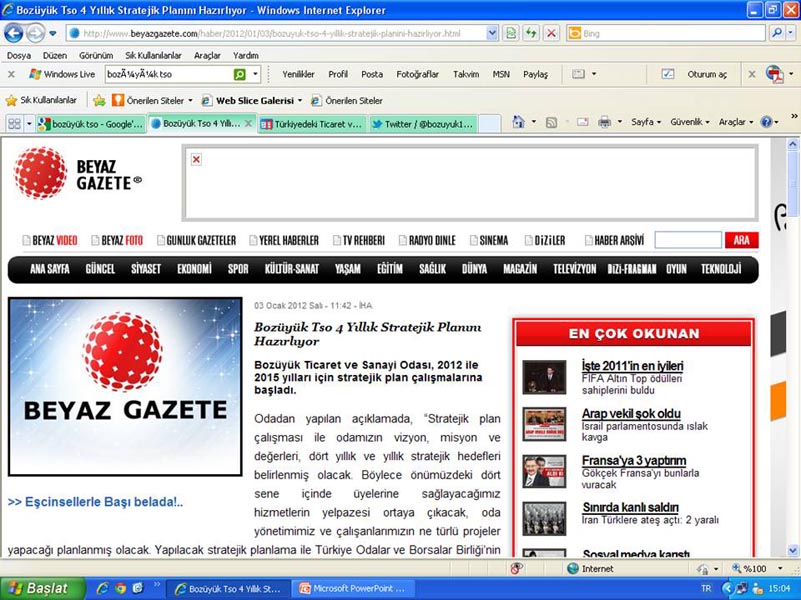
Task: Switch to the bozüyük tso Google tab
Action: 91,124
